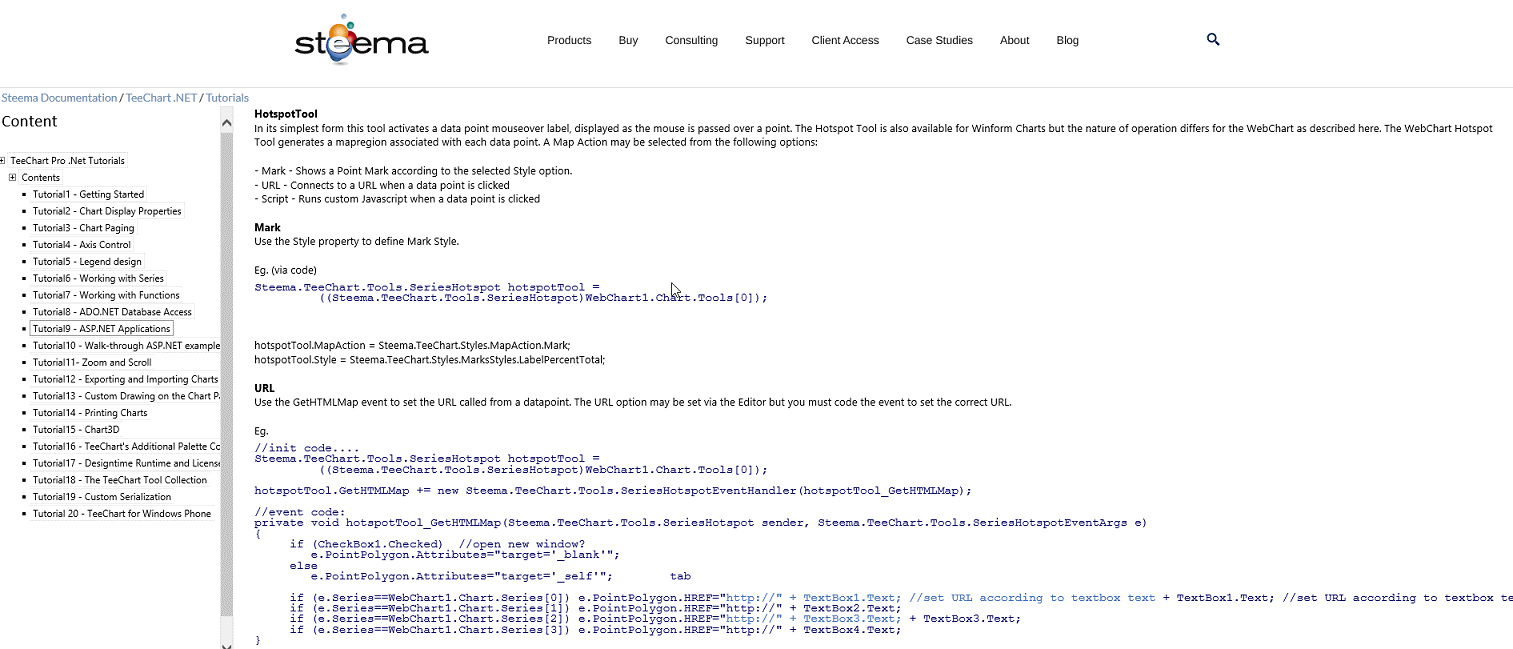Click the "- Script - Runs custom Javascript" line

pos(397,199)
